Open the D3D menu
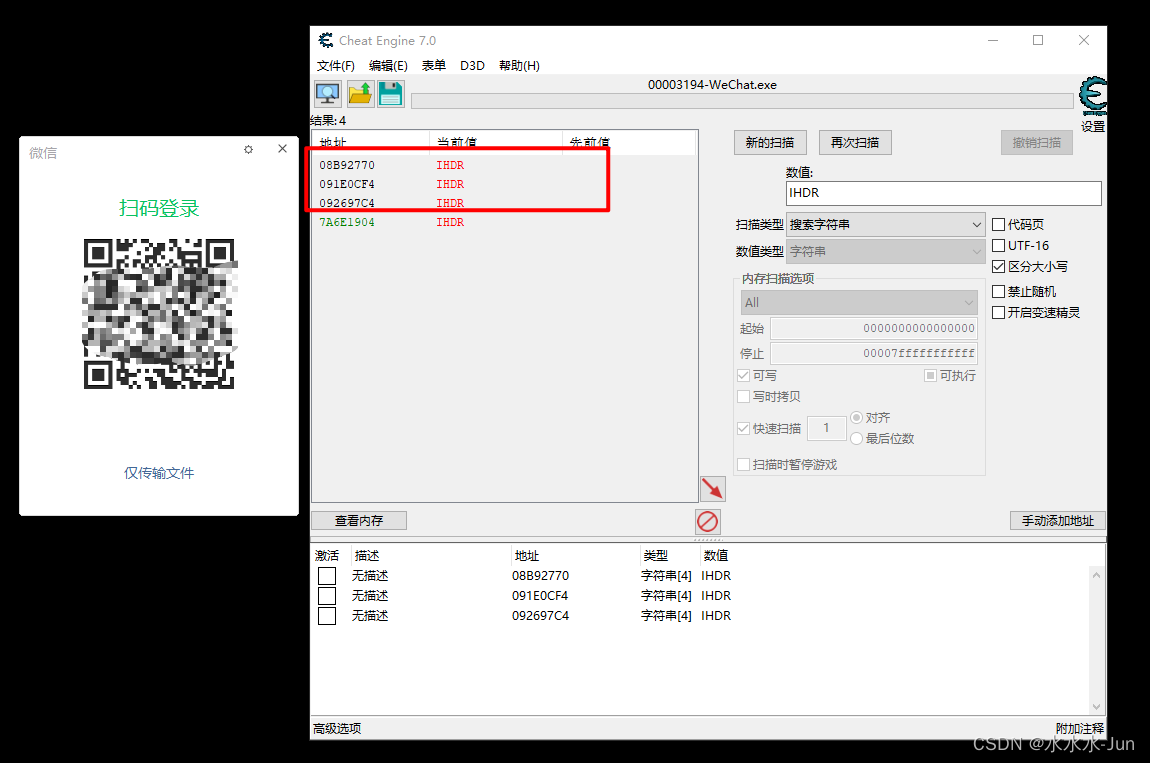 click(x=472, y=66)
